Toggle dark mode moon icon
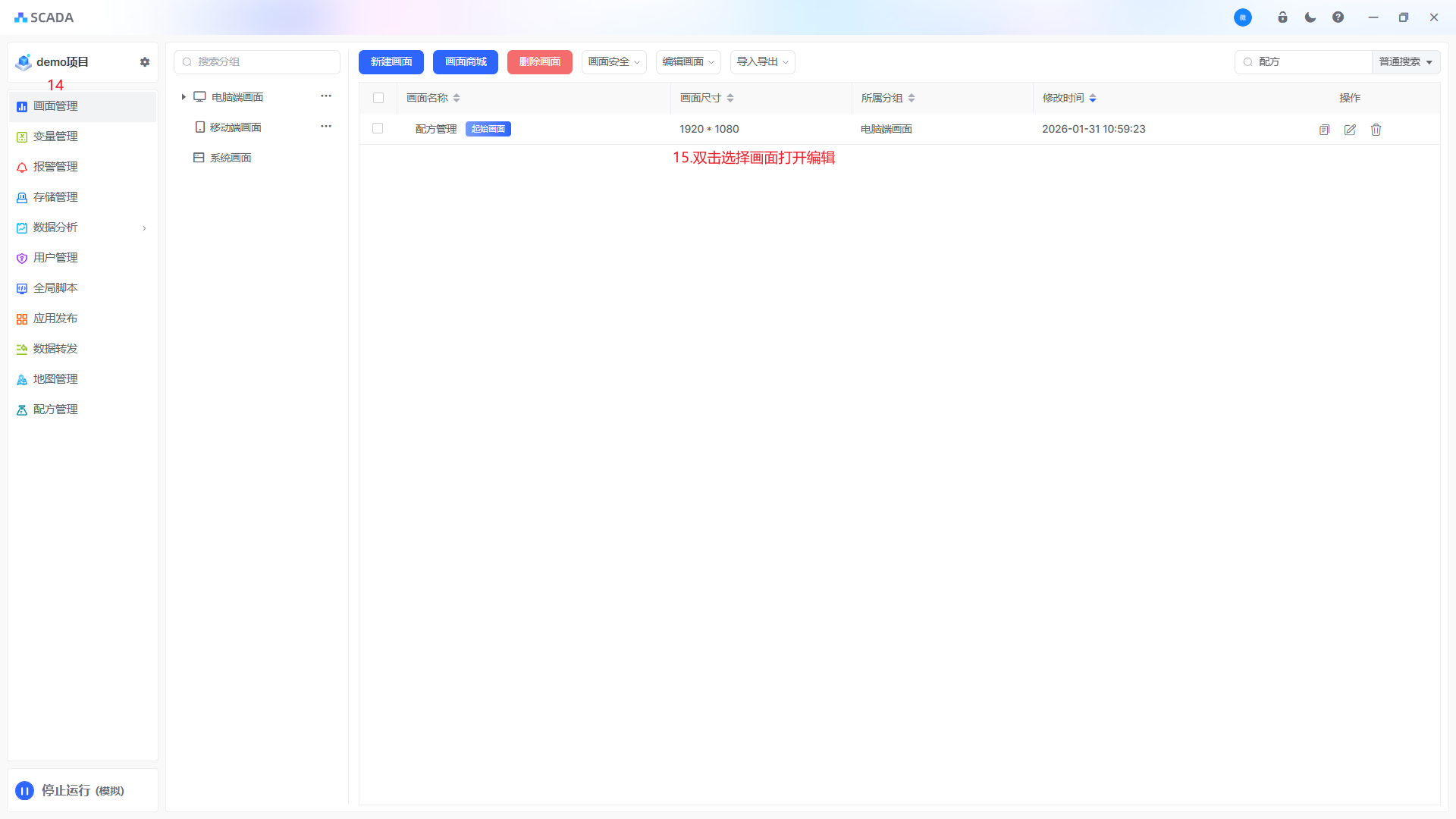The height and width of the screenshot is (819, 1456). click(1310, 17)
